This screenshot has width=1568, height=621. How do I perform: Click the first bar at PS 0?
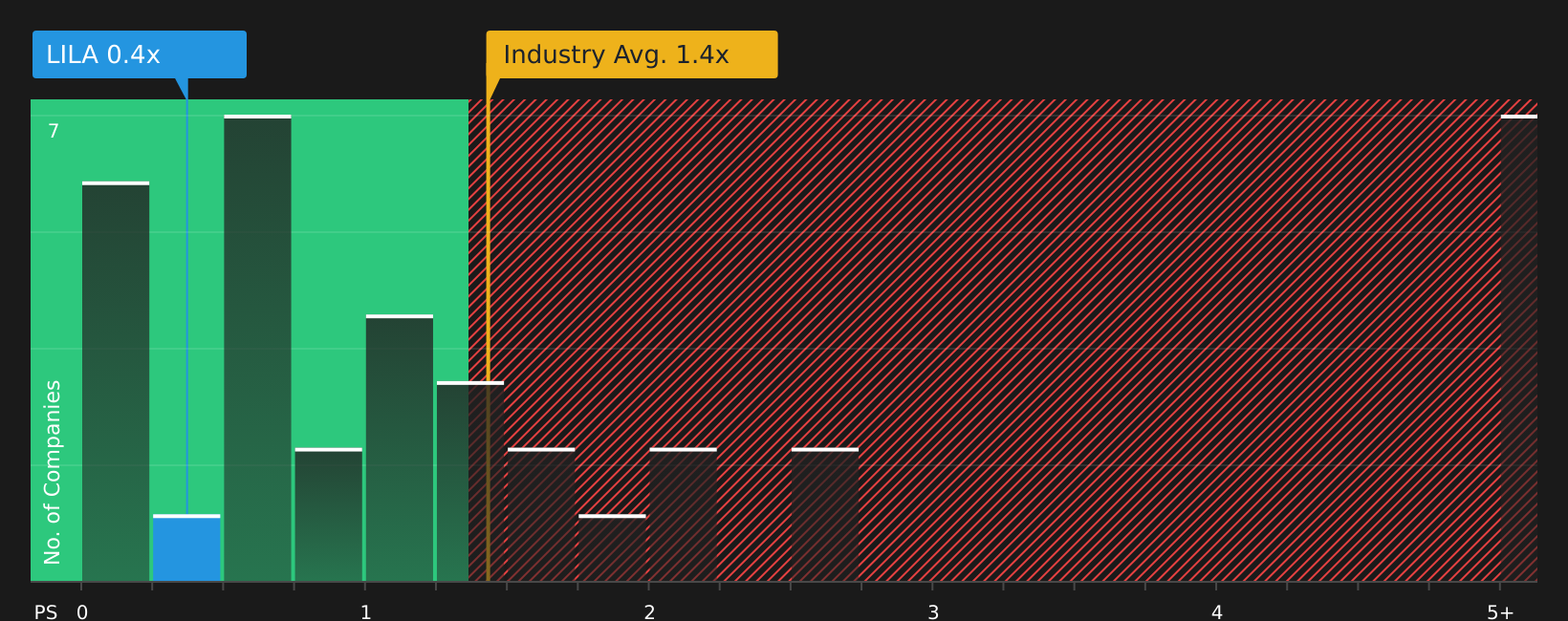pyautogui.click(x=116, y=381)
